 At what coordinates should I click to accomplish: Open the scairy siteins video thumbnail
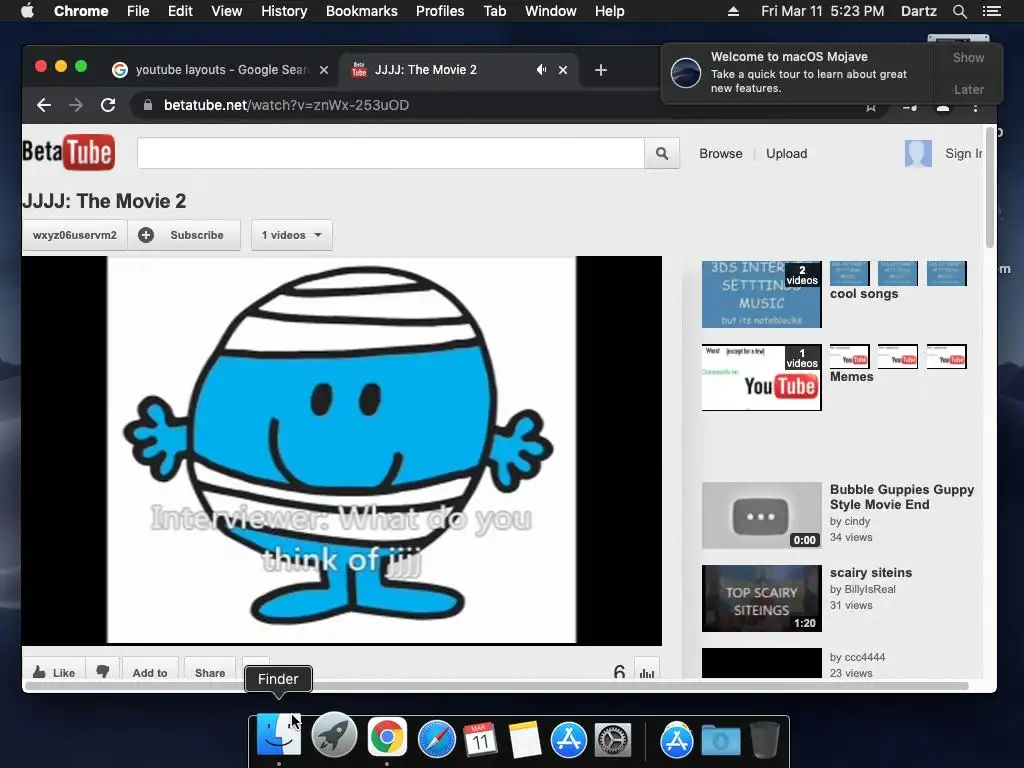[761, 598]
